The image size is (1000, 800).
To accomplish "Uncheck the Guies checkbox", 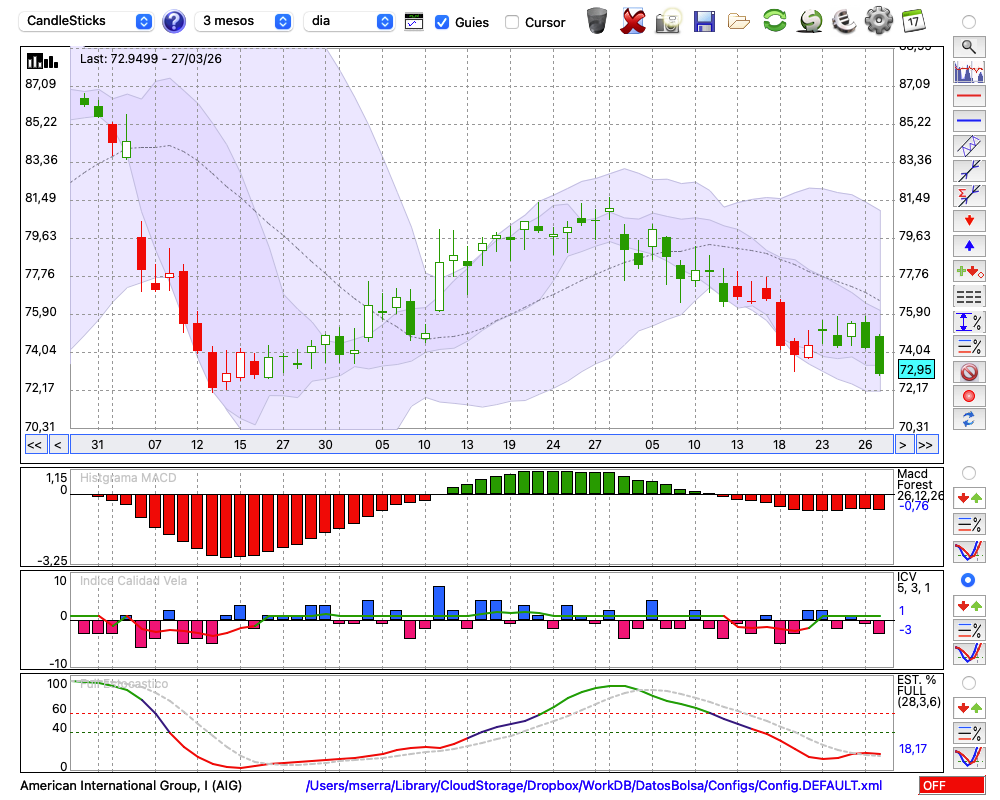I will tap(442, 22).
